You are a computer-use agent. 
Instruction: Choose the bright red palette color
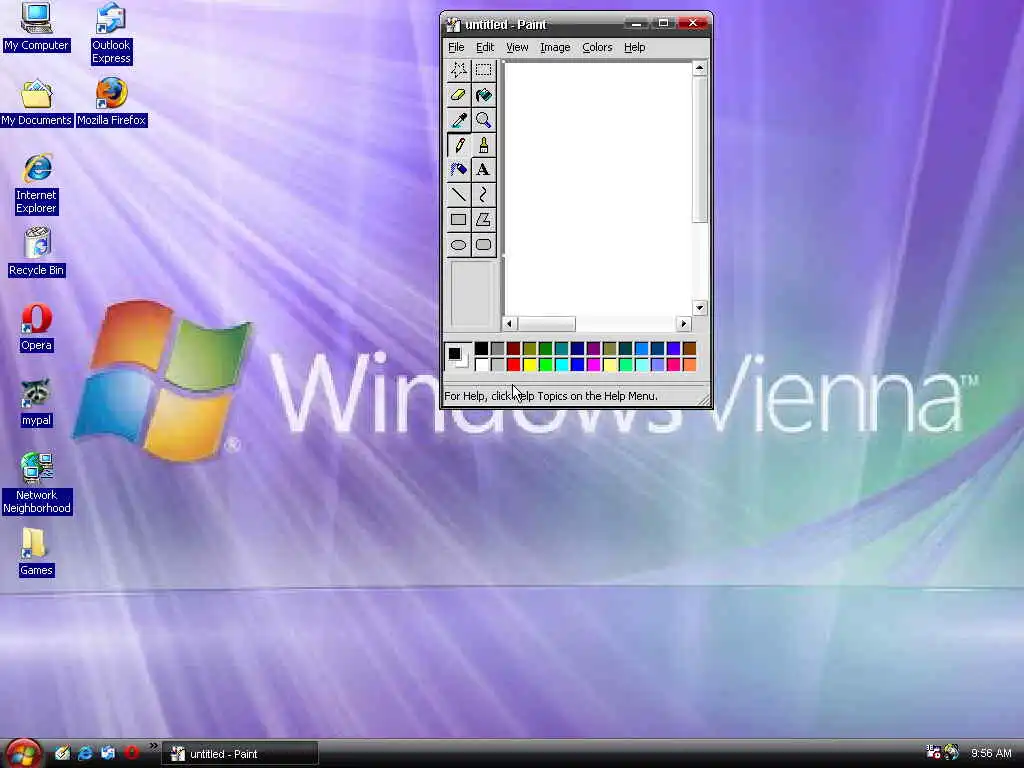point(513,364)
